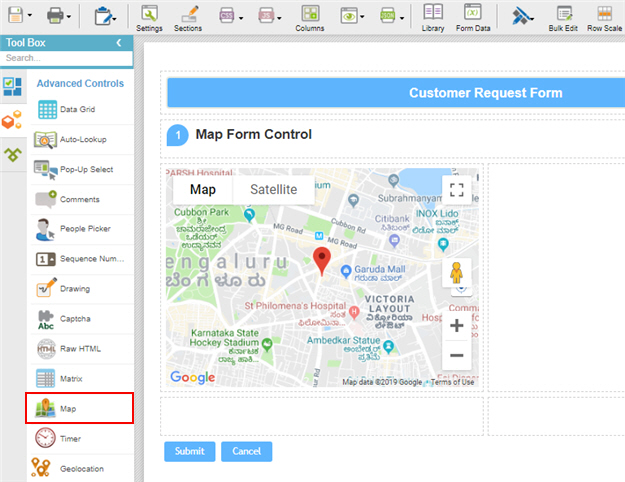Select the Map control

click(79, 408)
